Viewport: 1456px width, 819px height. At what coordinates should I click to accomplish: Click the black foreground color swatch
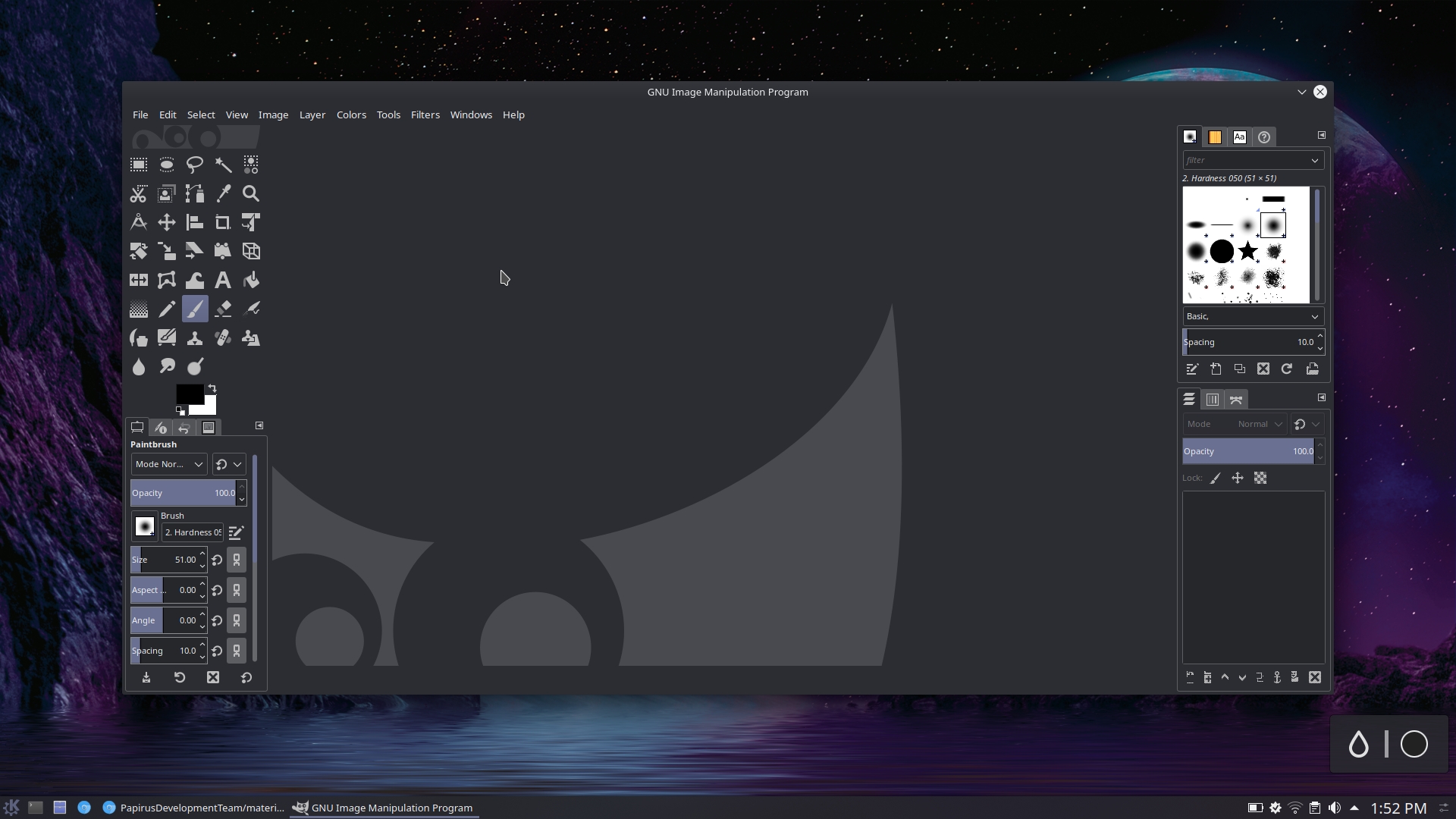click(x=189, y=394)
